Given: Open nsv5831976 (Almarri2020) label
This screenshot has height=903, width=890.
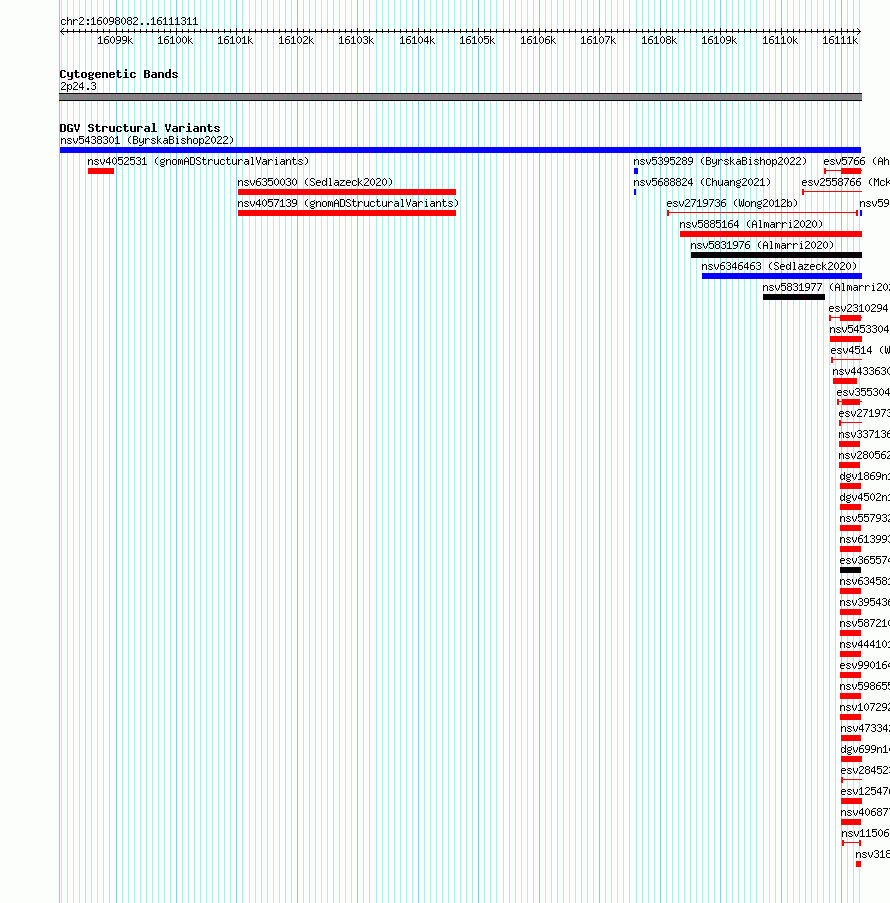Looking at the screenshot, I should [762, 245].
